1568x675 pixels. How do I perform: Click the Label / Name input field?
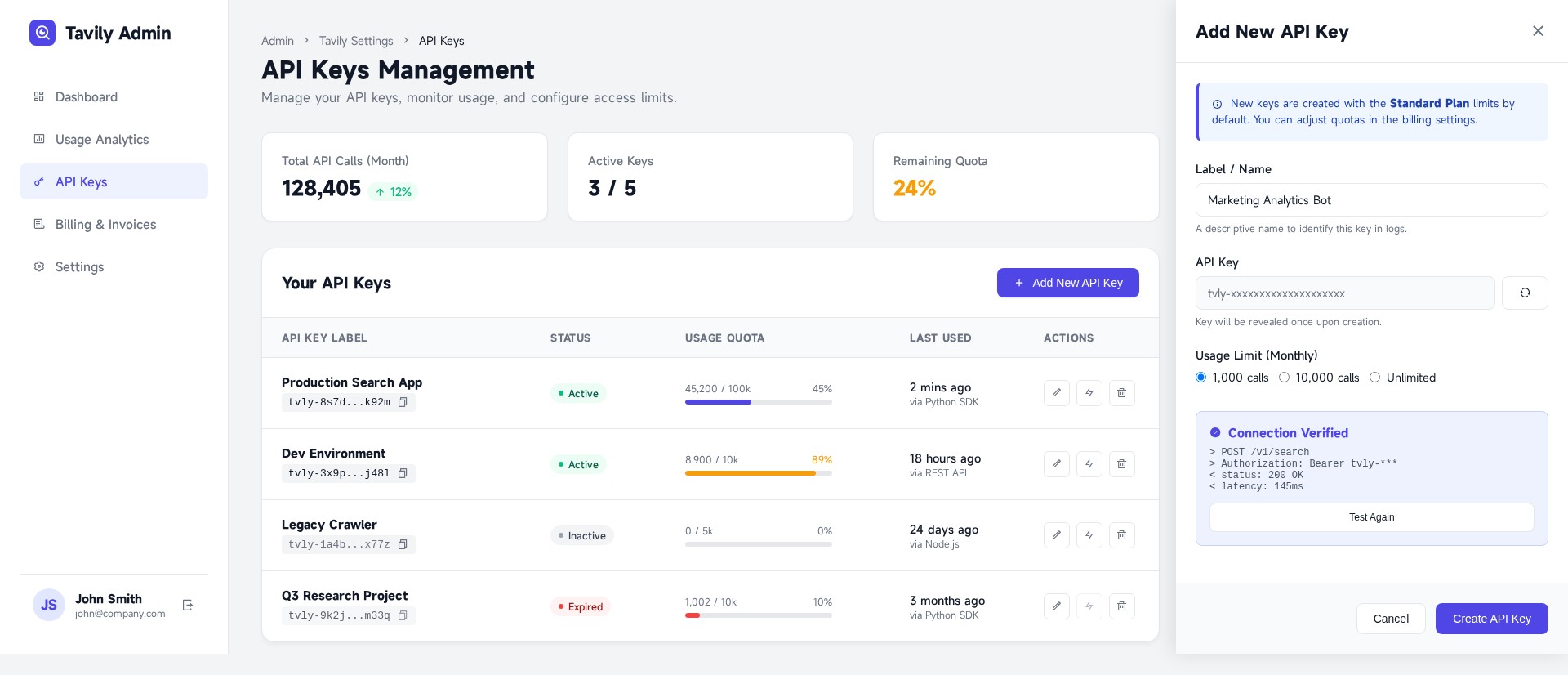pos(1371,200)
